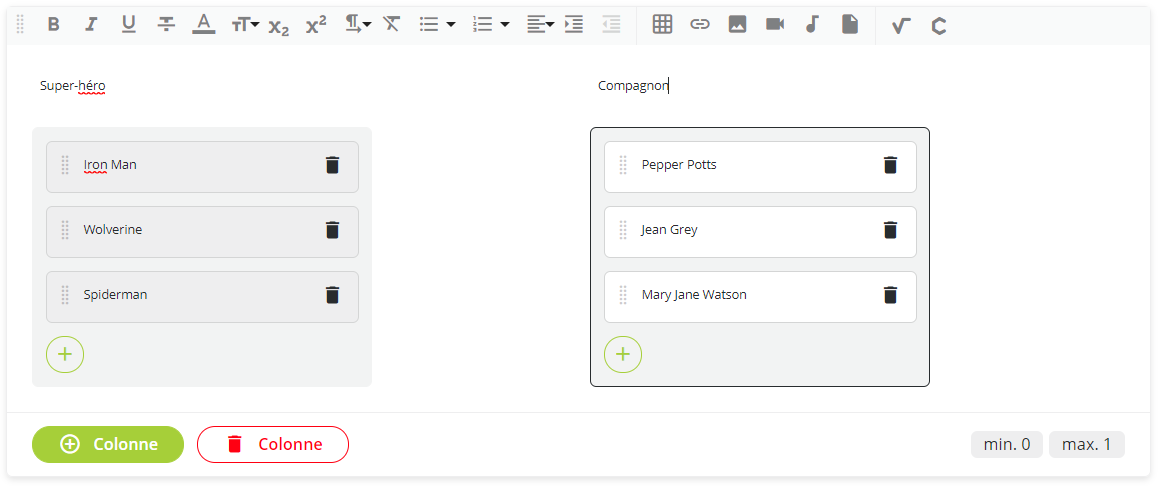Edit the Compagnon column title
Image resolution: width=1161 pixels, height=486 pixels.
coord(633,86)
